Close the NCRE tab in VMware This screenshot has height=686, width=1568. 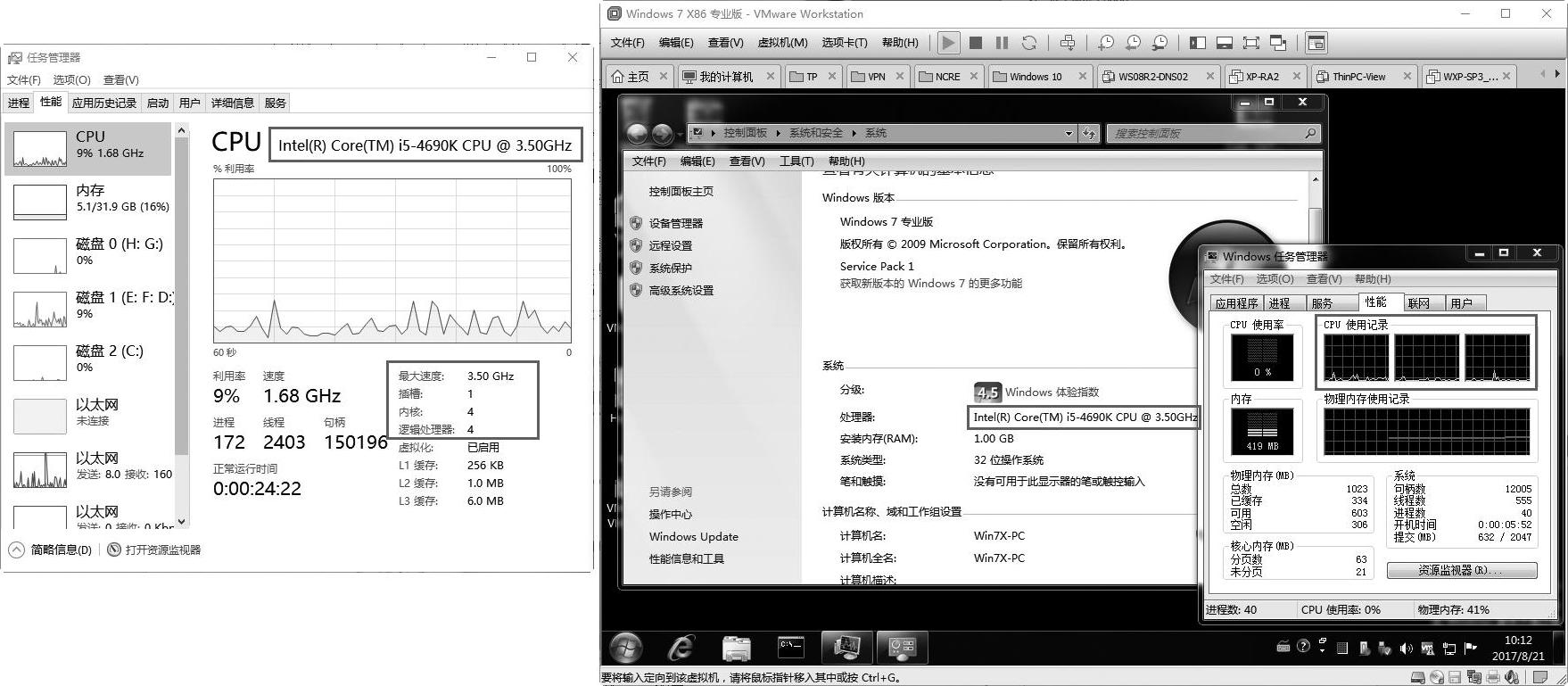(974, 76)
